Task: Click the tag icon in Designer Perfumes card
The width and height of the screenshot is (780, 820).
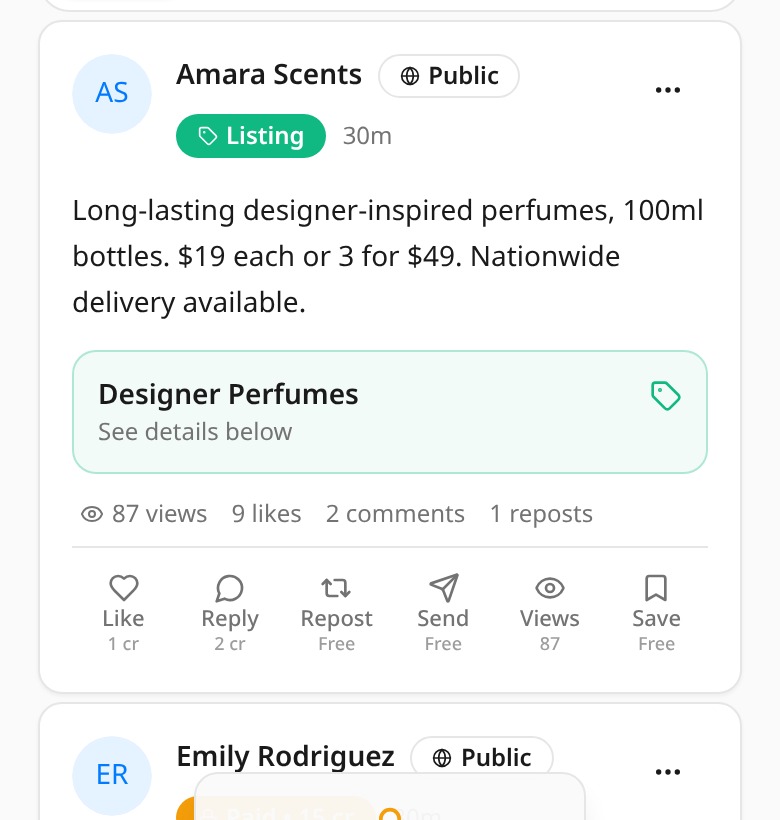Action: (x=666, y=396)
